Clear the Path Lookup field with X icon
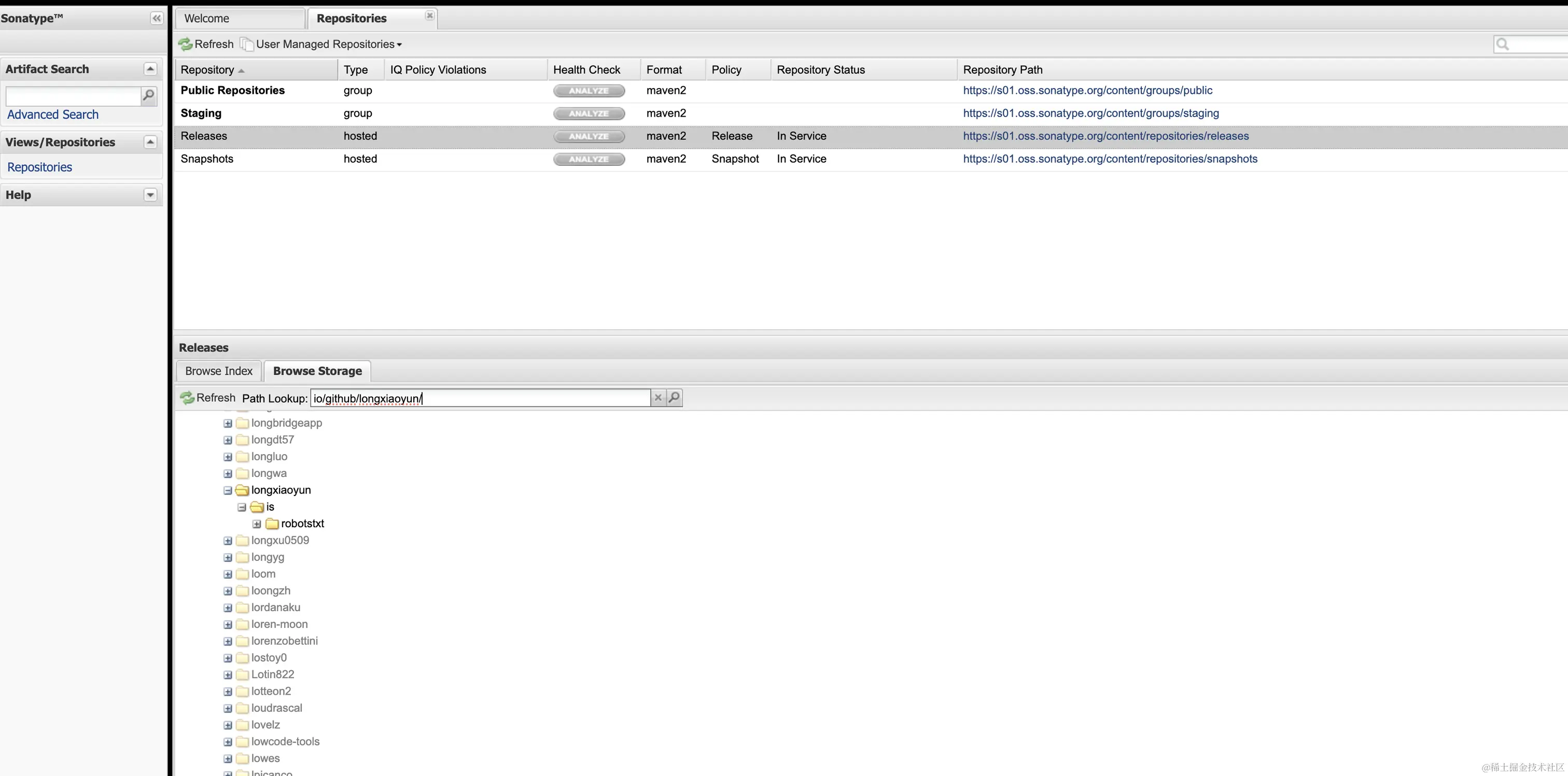 658,398
